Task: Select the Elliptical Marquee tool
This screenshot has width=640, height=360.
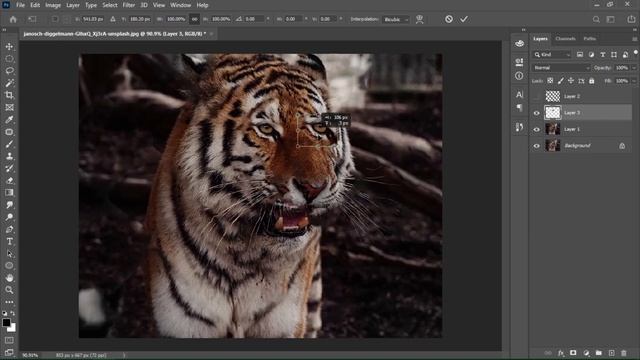Action: click(9, 59)
